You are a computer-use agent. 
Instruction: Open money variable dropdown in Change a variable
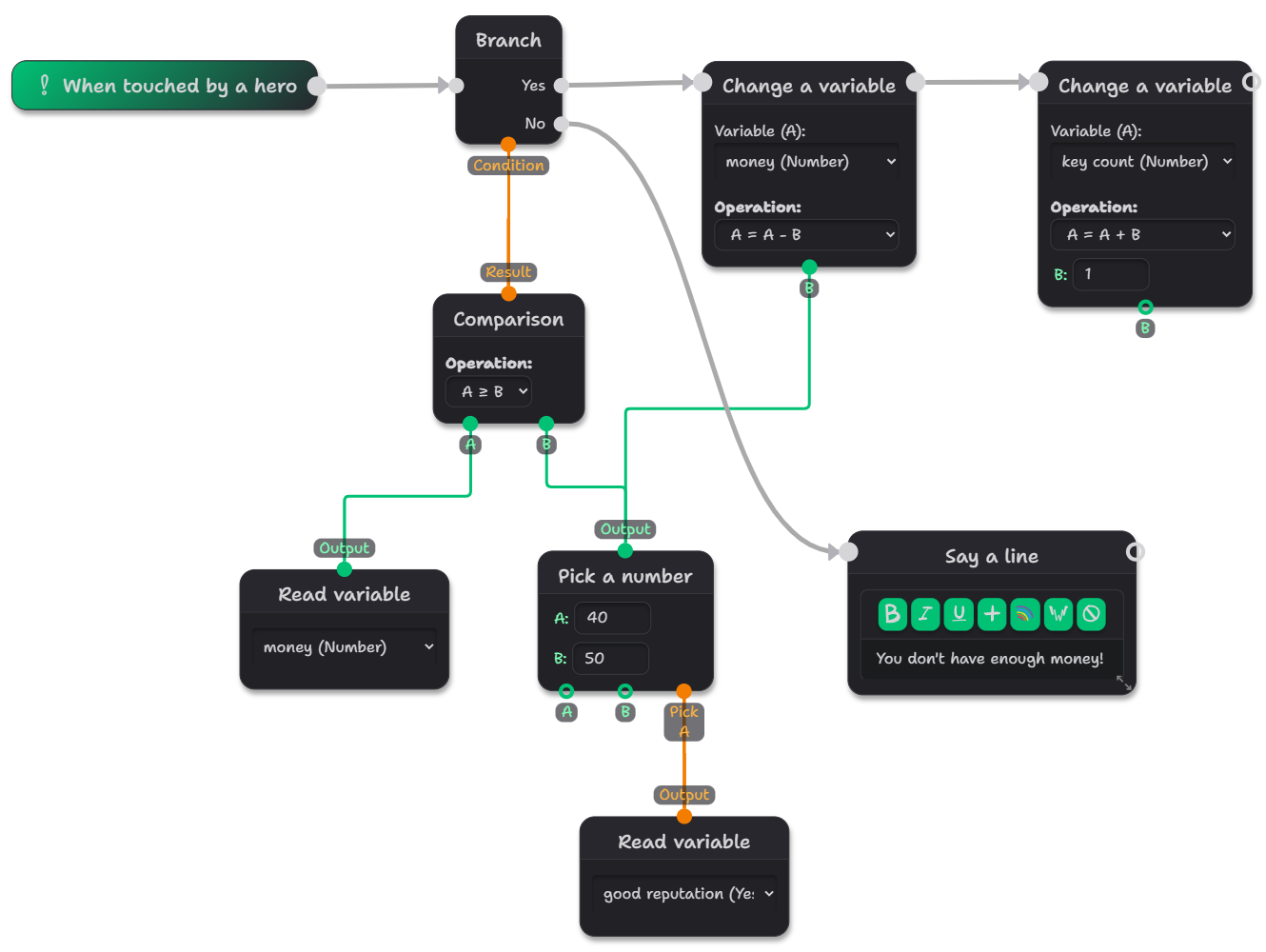(x=807, y=162)
